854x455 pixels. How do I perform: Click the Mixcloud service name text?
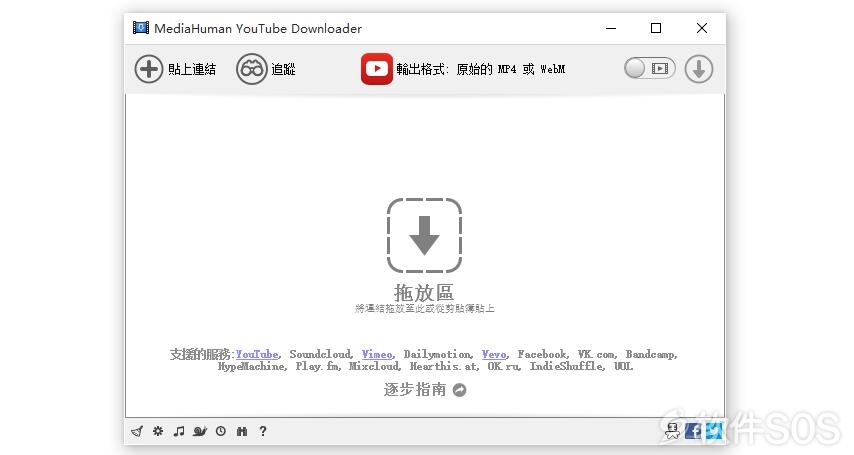pos(374,366)
